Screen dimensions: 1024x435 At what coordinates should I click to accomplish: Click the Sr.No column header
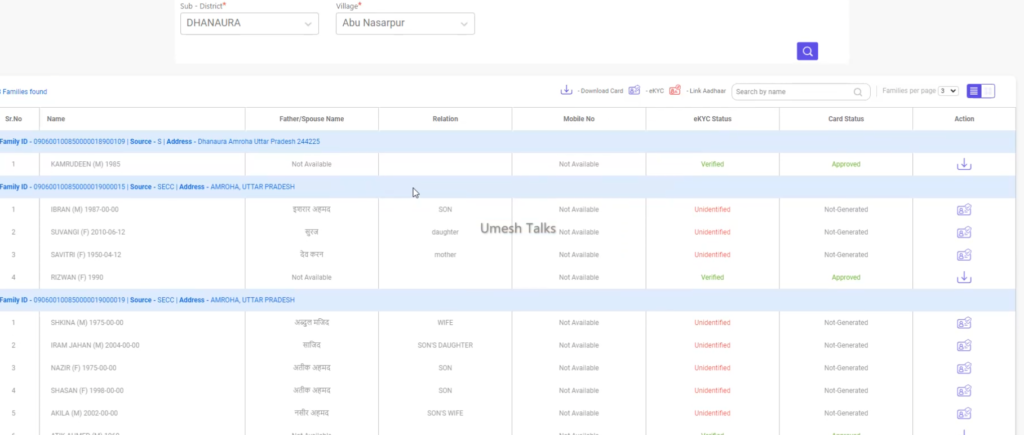point(14,119)
